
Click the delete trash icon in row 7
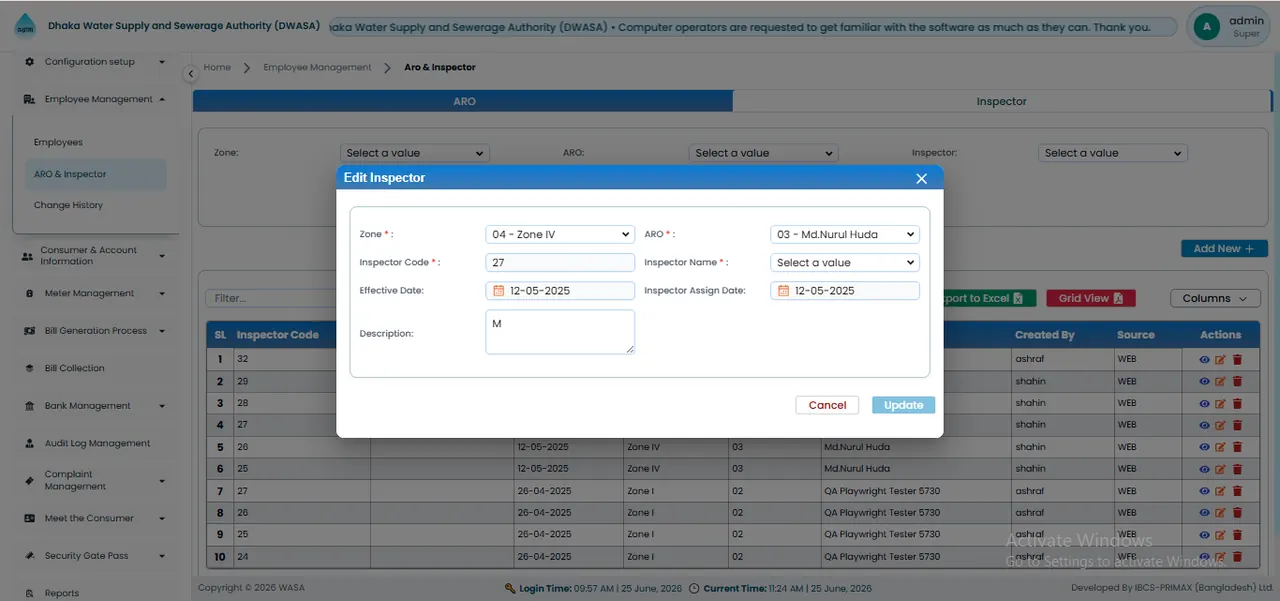pos(1237,491)
